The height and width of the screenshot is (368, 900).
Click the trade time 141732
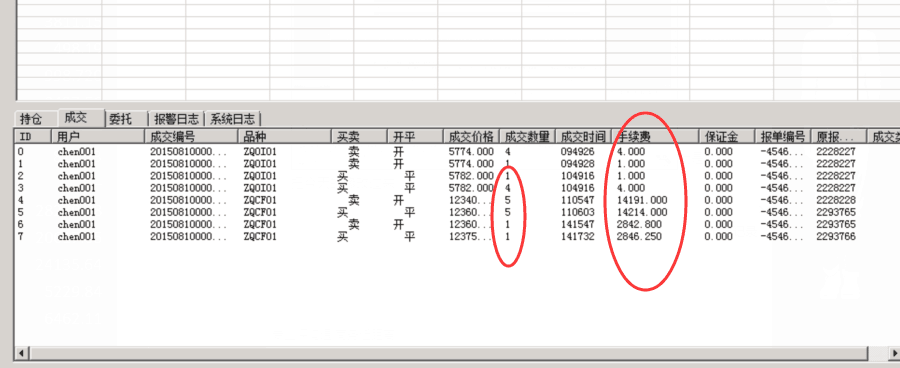tap(577, 237)
